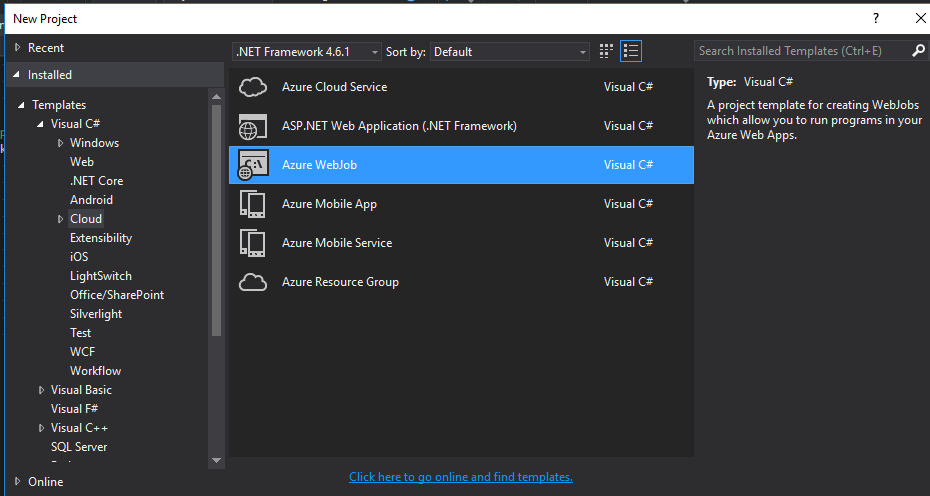930x496 pixels.
Task: Close the New Project dialog
Action: (x=920, y=18)
